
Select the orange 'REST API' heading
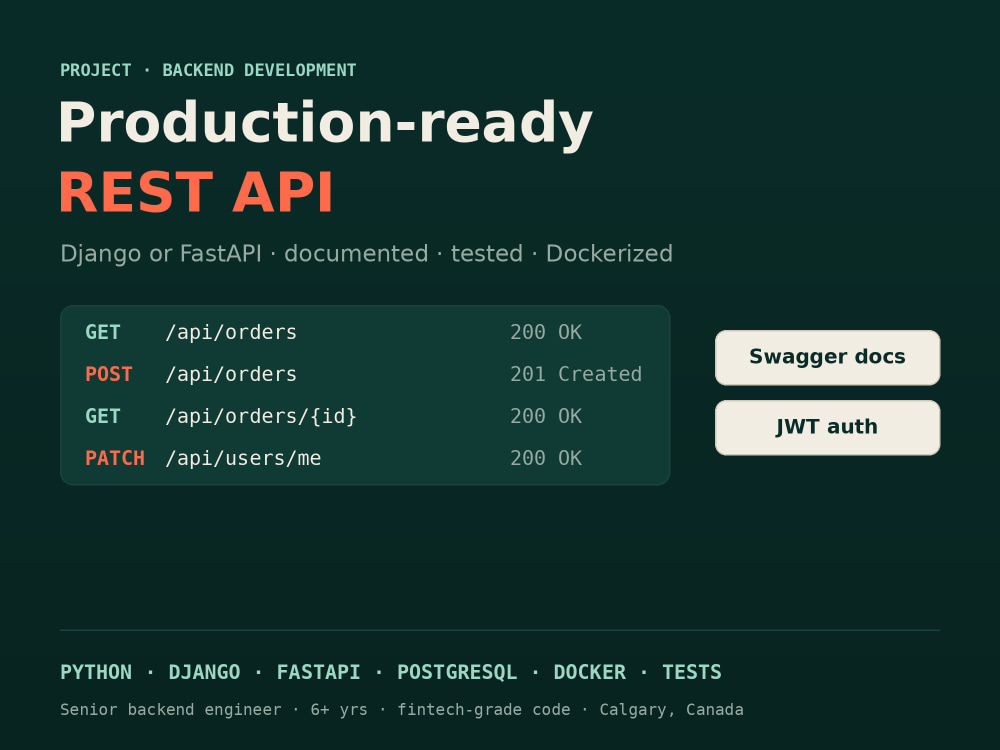coord(196,193)
